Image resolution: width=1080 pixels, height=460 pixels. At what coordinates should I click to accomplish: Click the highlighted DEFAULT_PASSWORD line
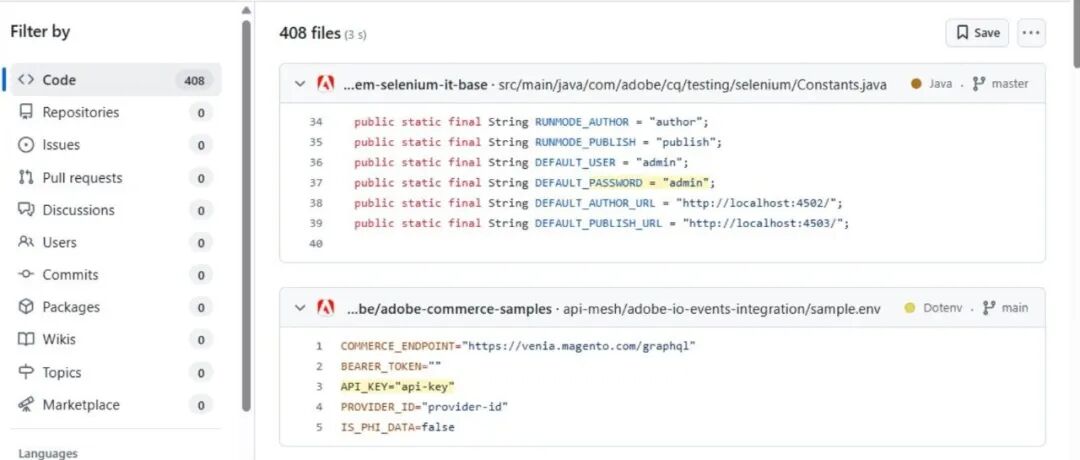[x=535, y=183]
